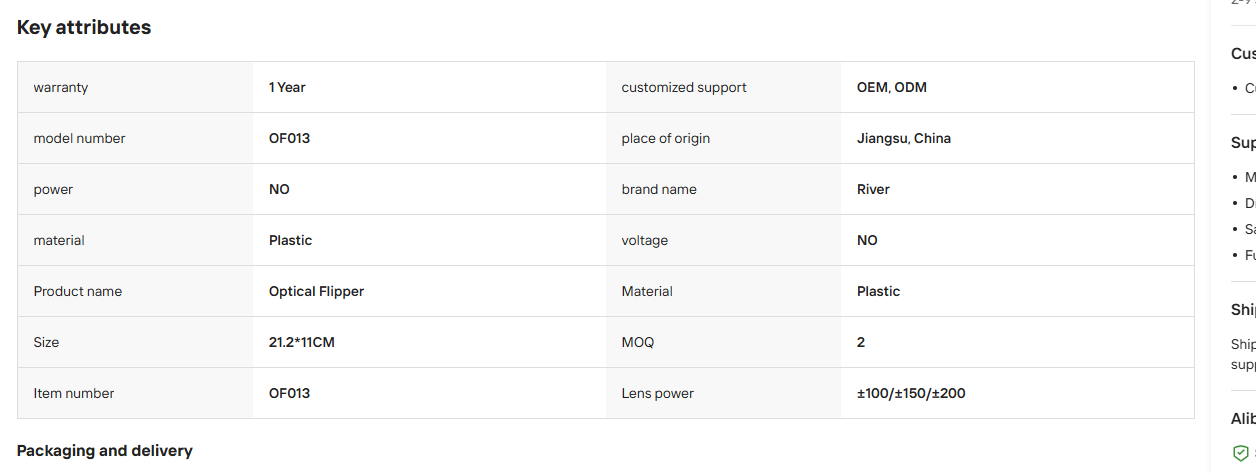Click the NO value beside power

(x=279, y=189)
